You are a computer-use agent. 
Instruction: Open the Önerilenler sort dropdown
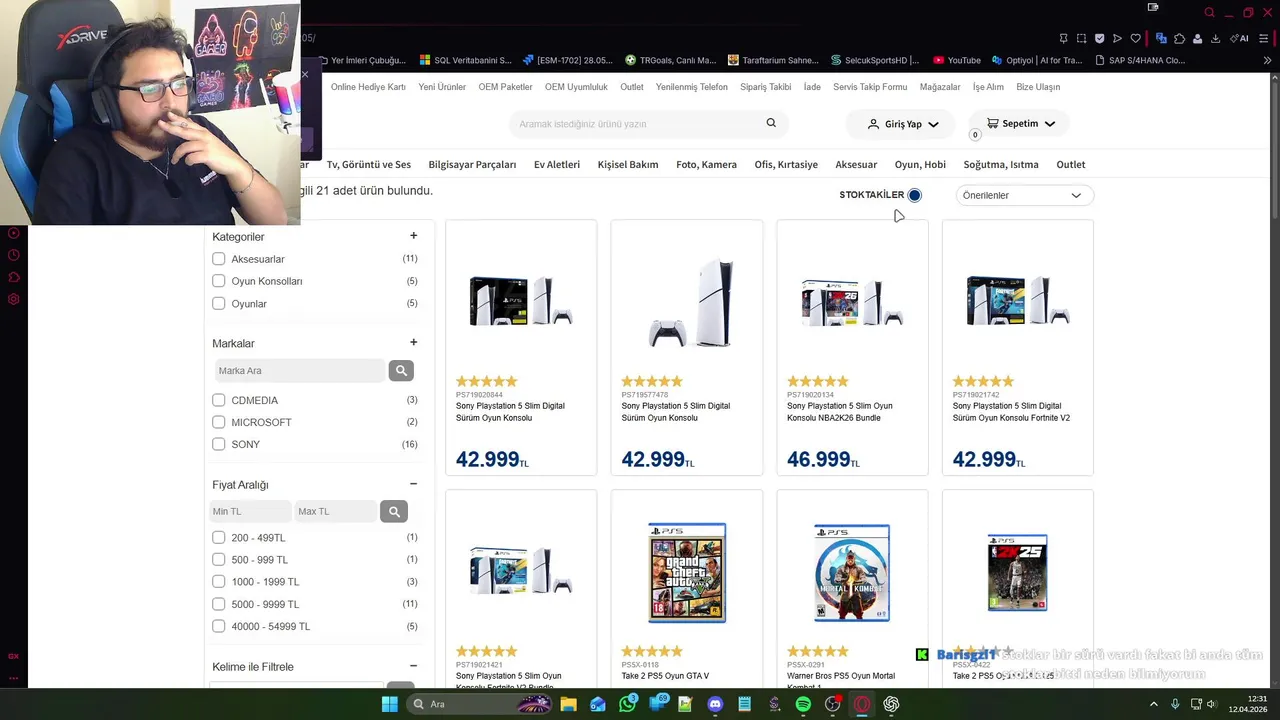(1024, 195)
